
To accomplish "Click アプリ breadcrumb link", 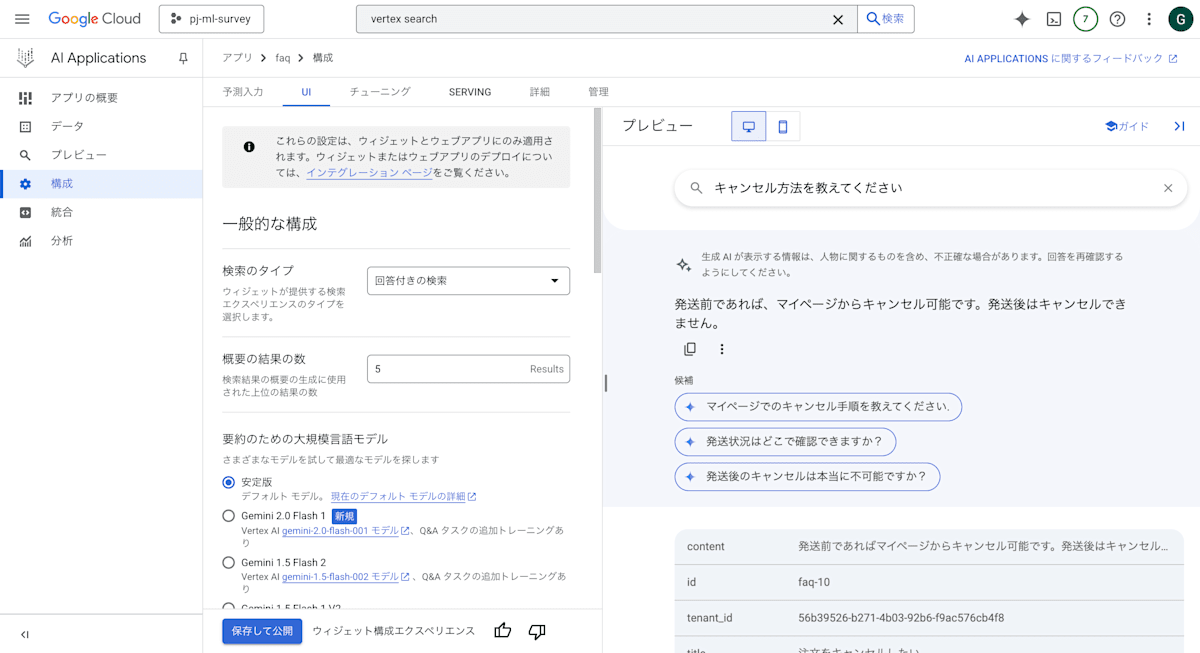I will point(237,58).
